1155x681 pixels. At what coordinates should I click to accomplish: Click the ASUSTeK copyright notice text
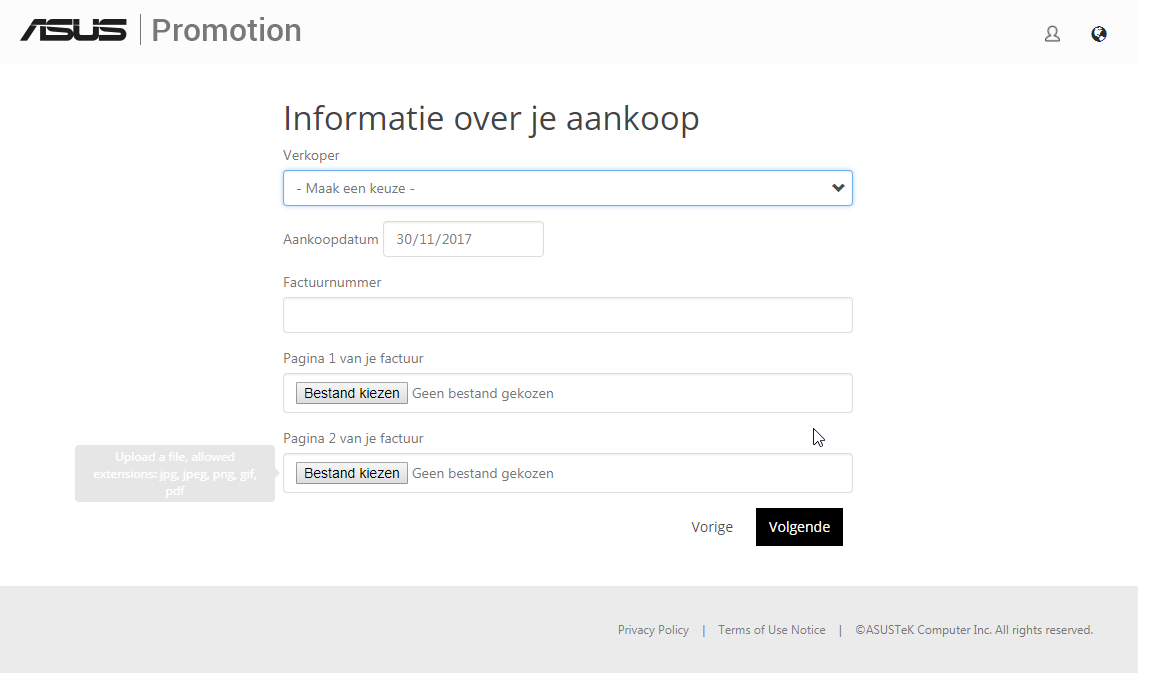[x=974, y=630]
